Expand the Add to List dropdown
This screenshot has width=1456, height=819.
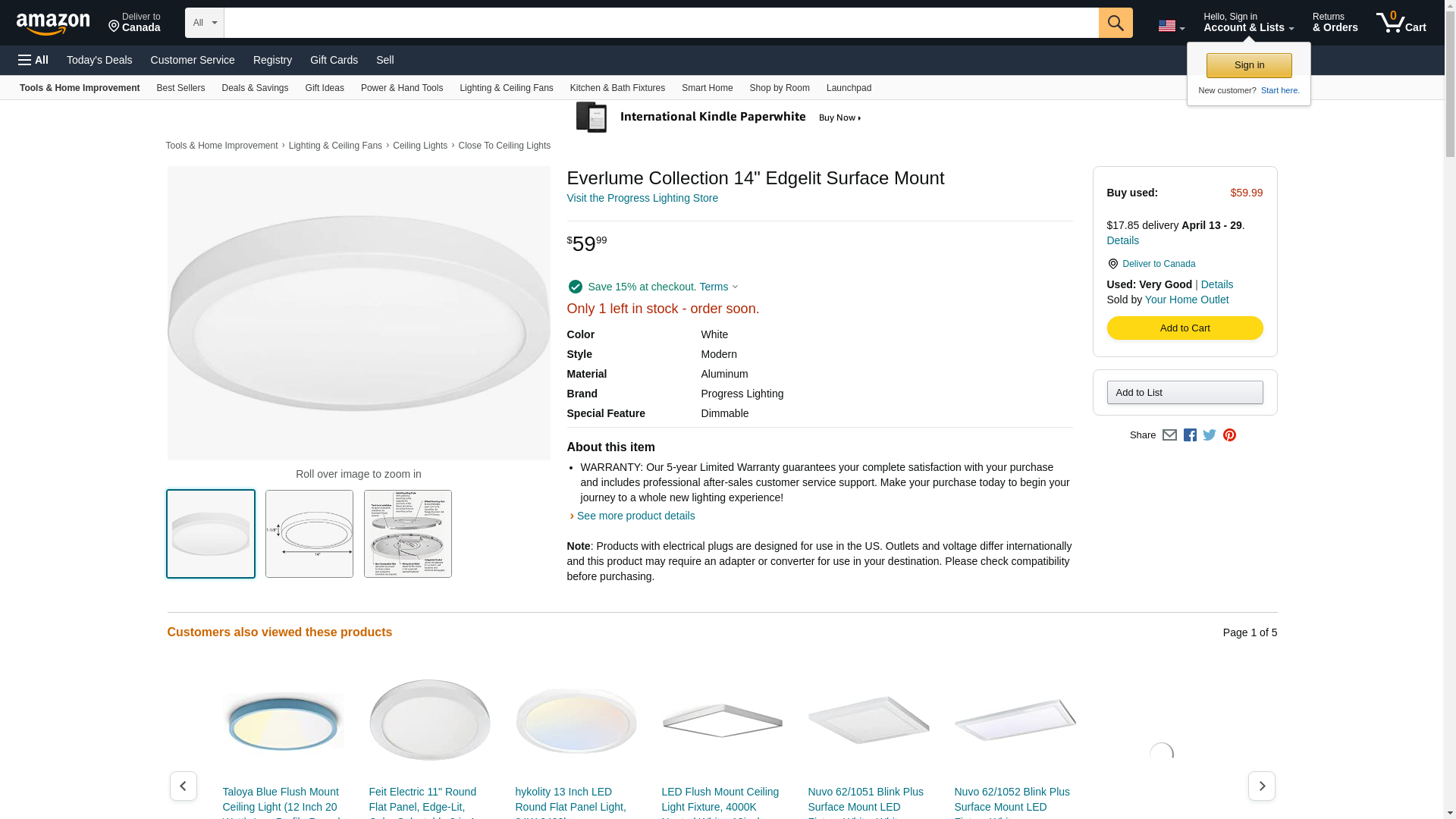point(1185,392)
